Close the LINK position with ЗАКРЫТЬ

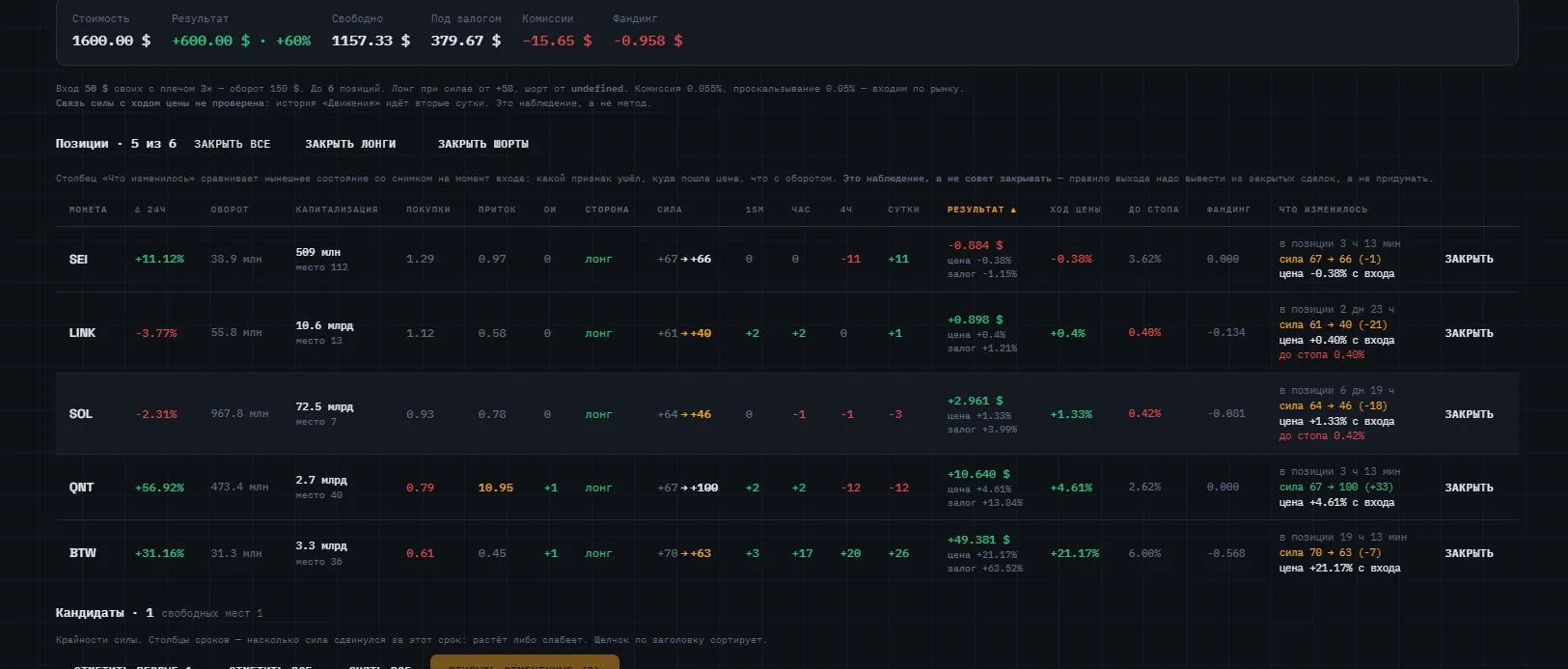(1469, 333)
